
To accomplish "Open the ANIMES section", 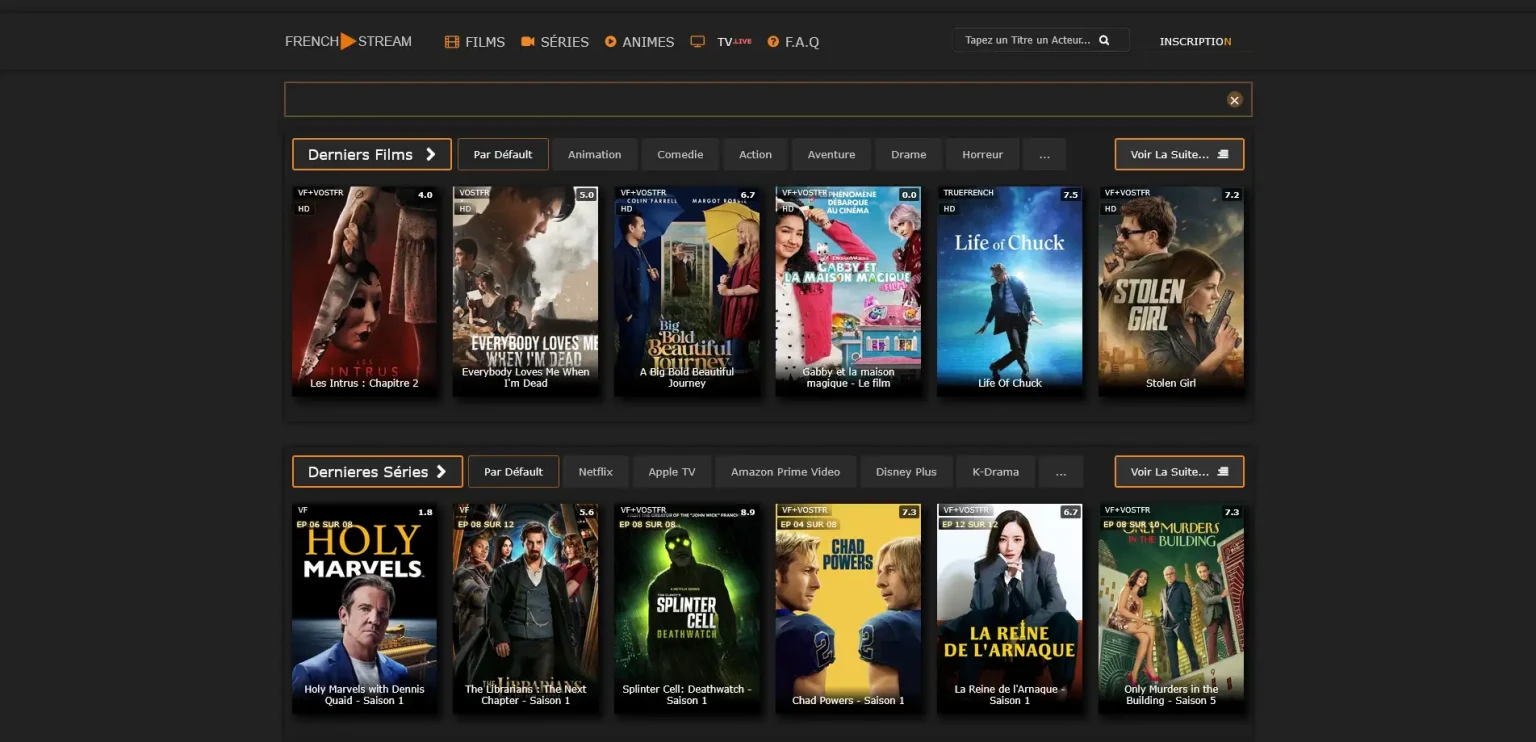I will pos(640,42).
